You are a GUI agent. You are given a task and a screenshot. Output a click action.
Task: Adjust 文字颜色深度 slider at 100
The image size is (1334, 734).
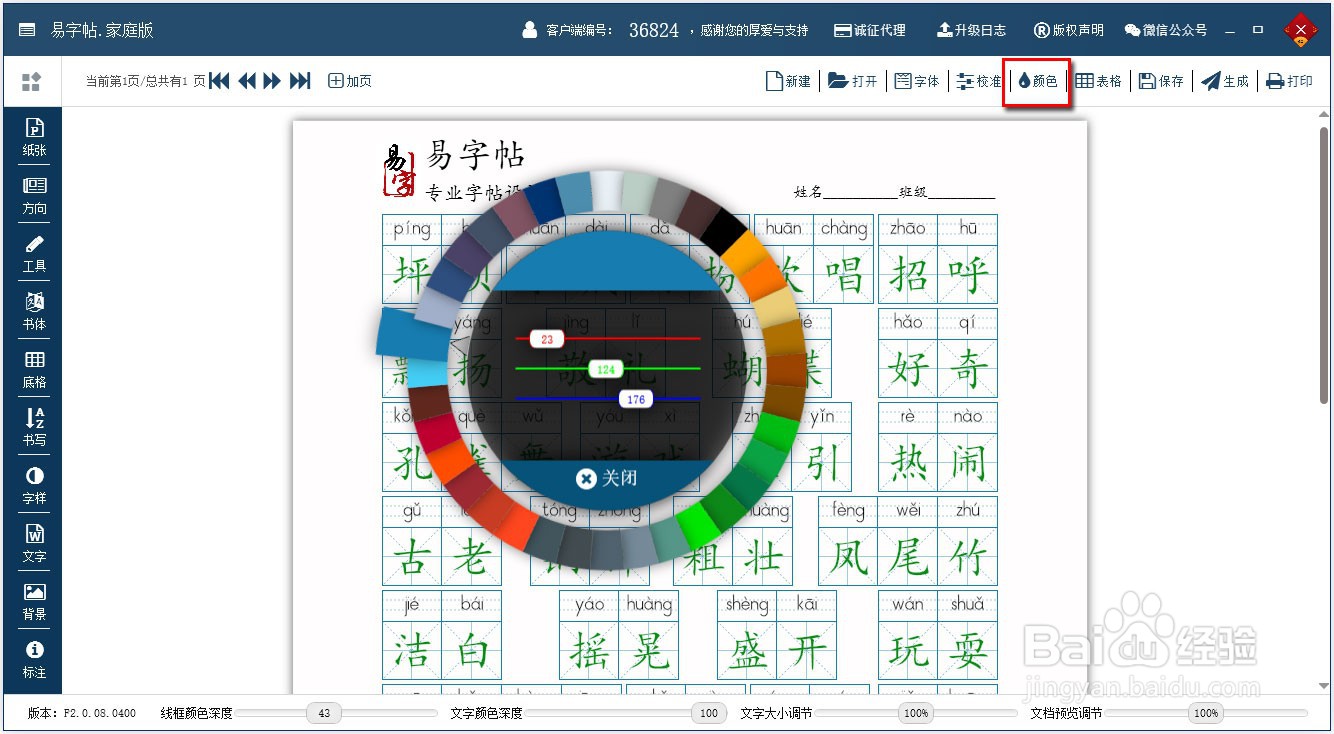click(709, 713)
